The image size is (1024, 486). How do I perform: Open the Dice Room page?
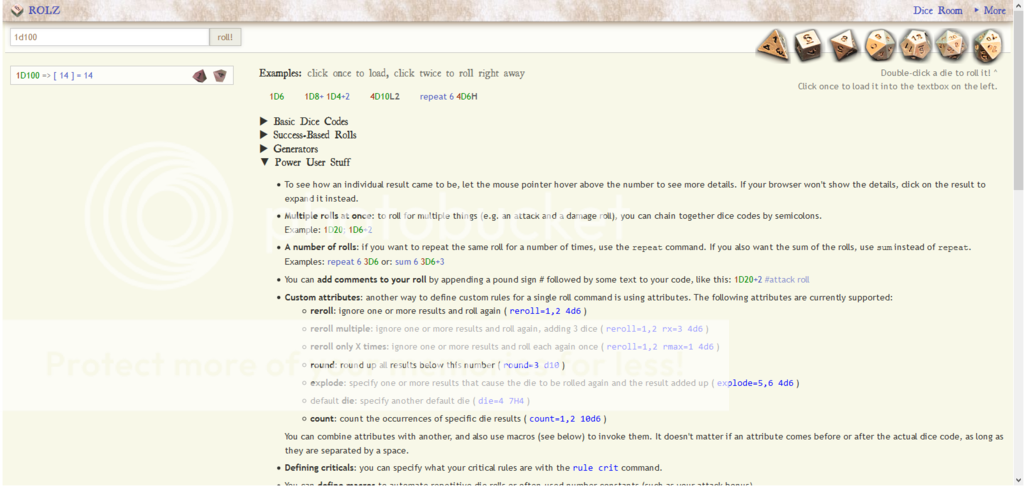pyautogui.click(x=937, y=10)
